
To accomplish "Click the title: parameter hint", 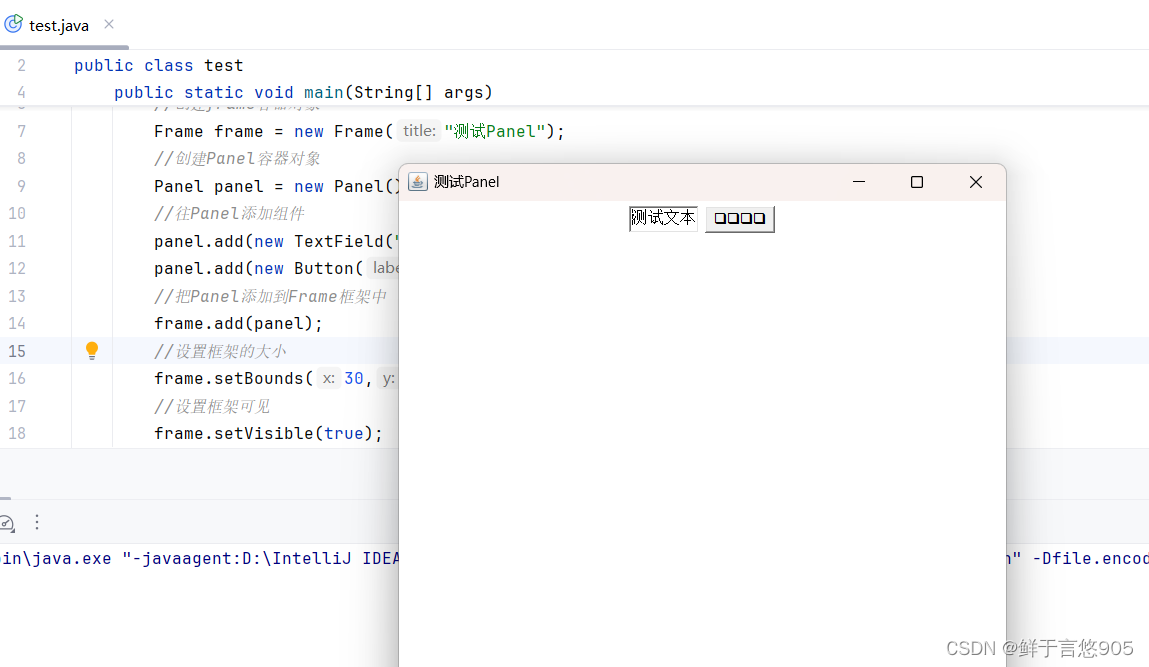I will [x=419, y=131].
